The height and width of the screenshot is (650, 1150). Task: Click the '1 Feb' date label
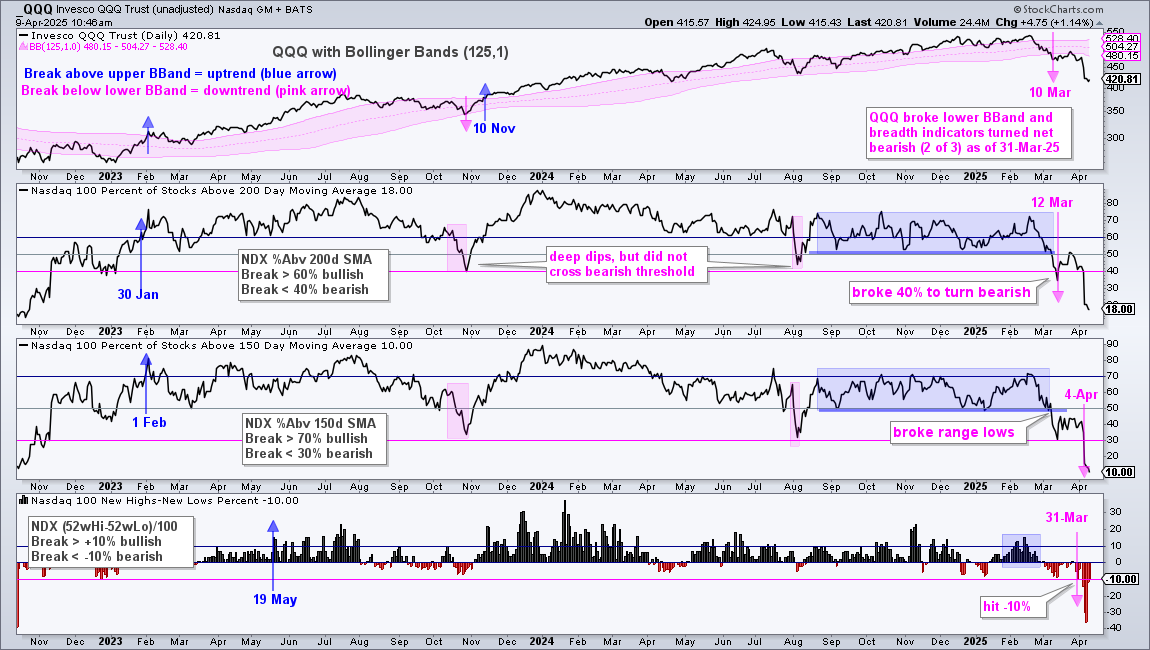pyautogui.click(x=149, y=423)
